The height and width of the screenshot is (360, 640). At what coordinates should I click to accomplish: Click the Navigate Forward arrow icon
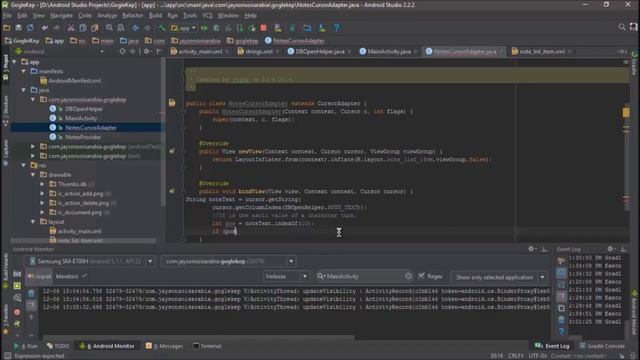(x=147, y=28)
